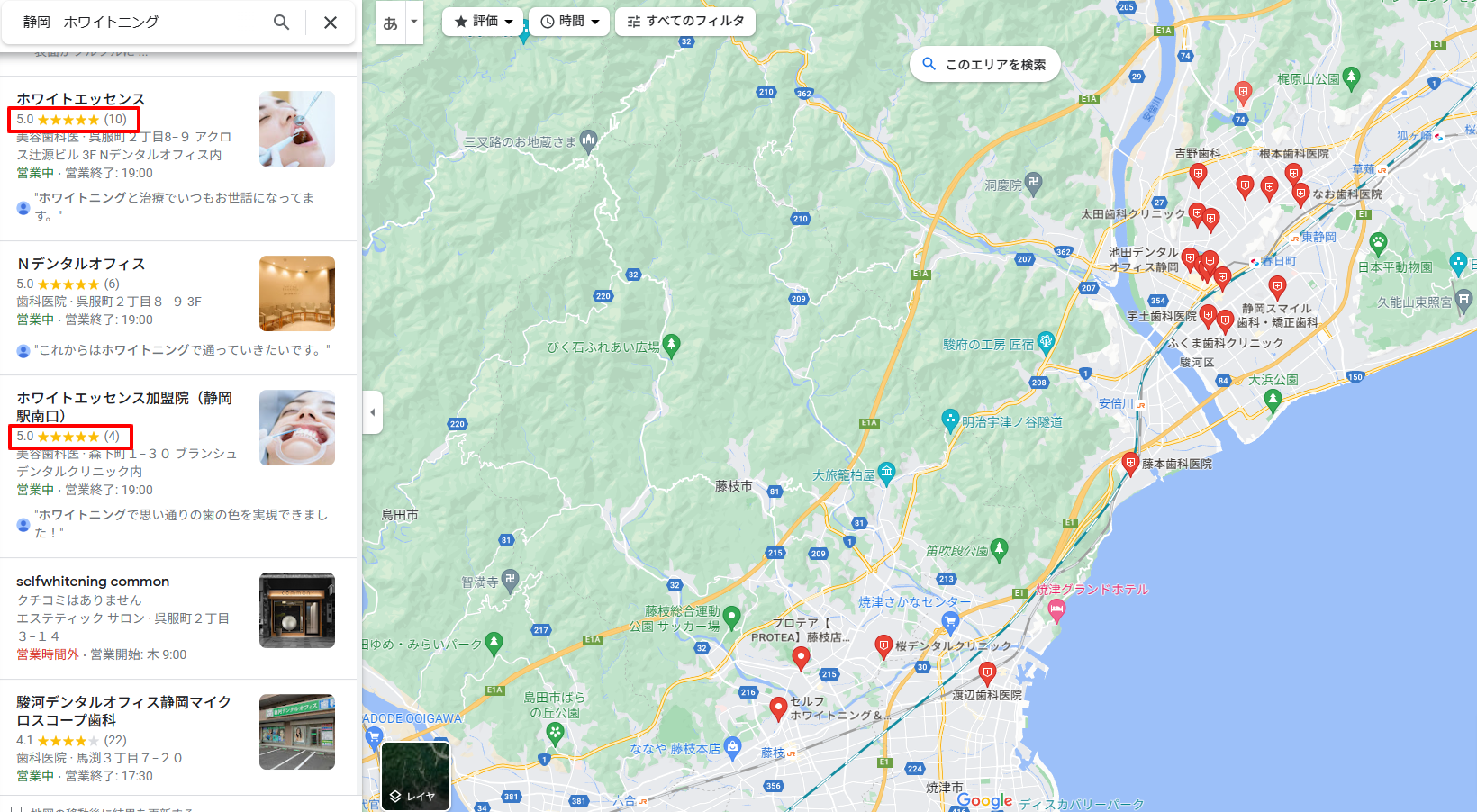Open the 時間 hours filter dropdown

click(570, 22)
